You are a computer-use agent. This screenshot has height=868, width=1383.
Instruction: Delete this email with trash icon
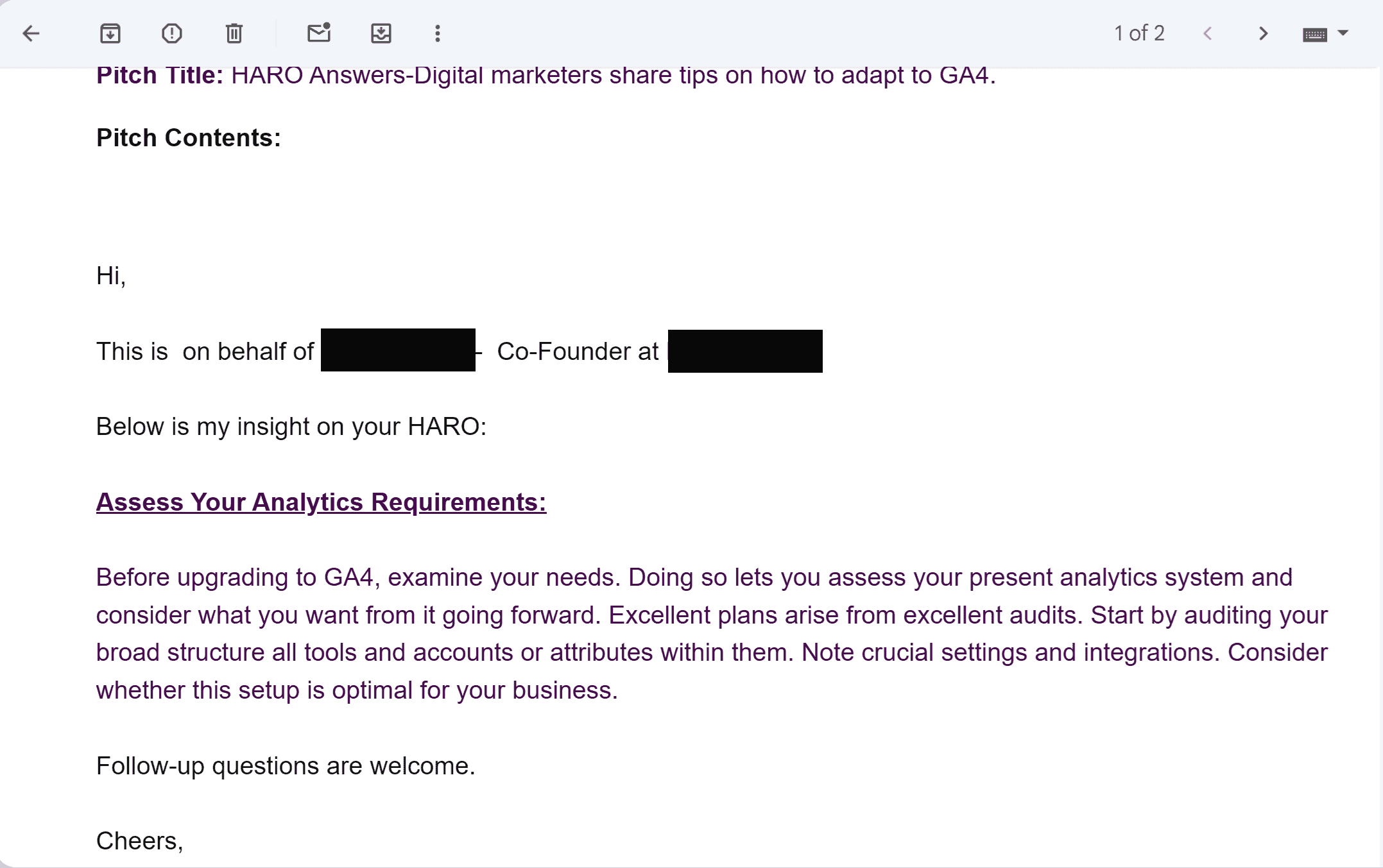click(234, 33)
